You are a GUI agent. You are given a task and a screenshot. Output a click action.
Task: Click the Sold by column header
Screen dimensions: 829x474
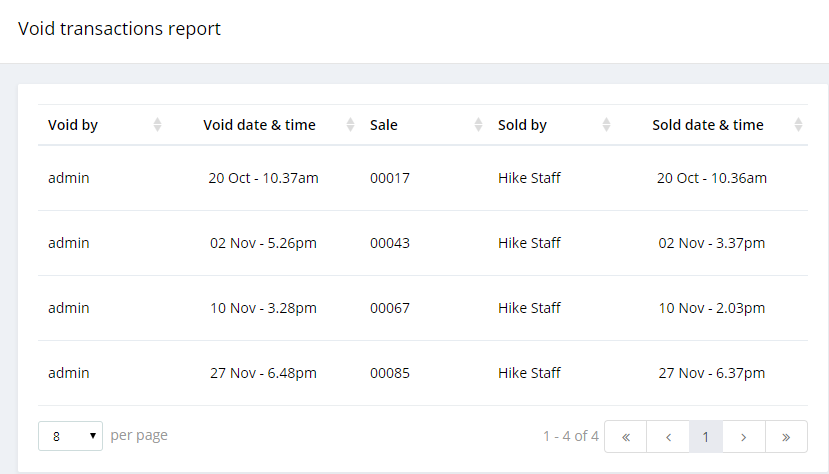click(522, 125)
